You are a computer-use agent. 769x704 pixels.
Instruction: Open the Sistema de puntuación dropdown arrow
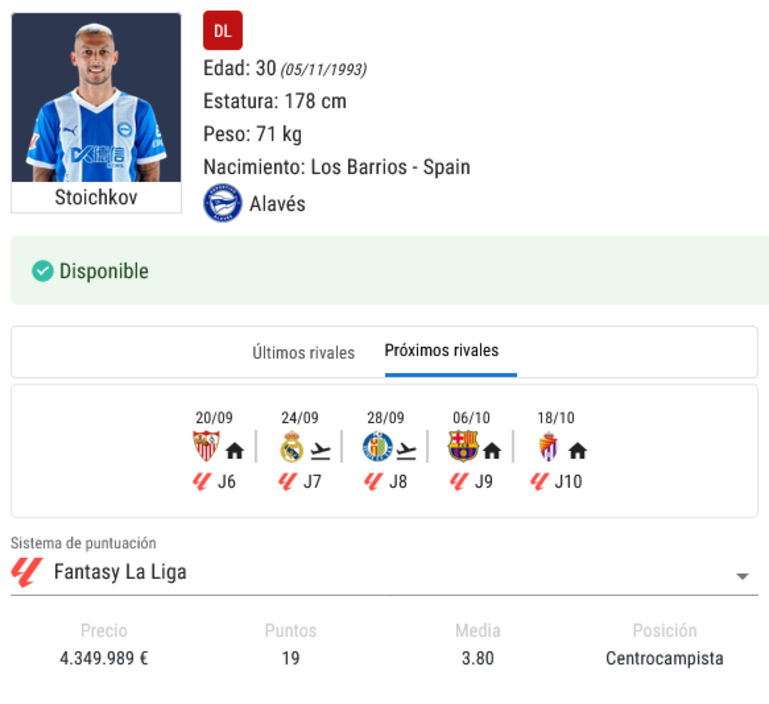742,576
